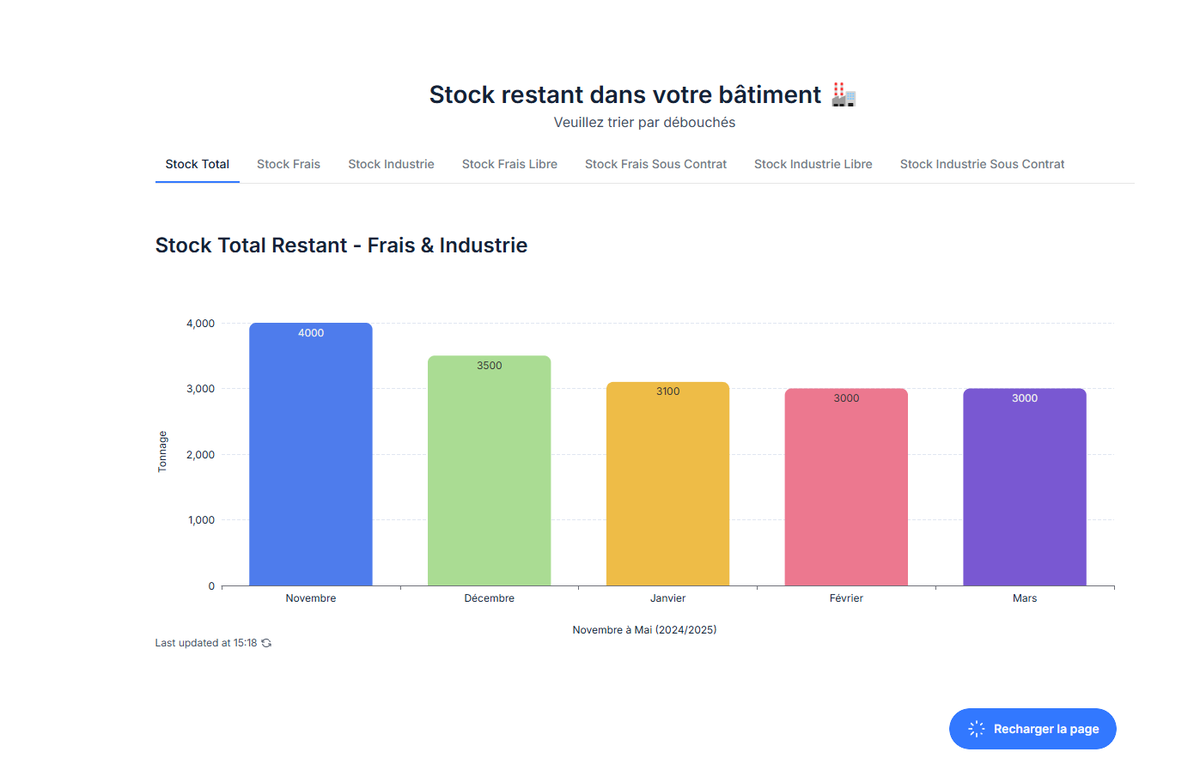The height and width of the screenshot is (758, 1200).
Task: Open Stock Frais Sous Contrat tab
Action: (655, 164)
